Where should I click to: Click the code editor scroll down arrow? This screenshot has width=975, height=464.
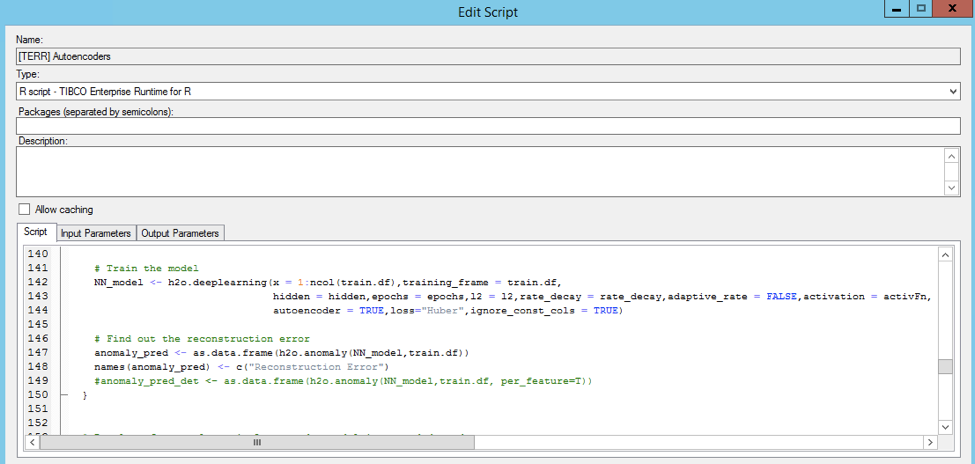tap(945, 427)
